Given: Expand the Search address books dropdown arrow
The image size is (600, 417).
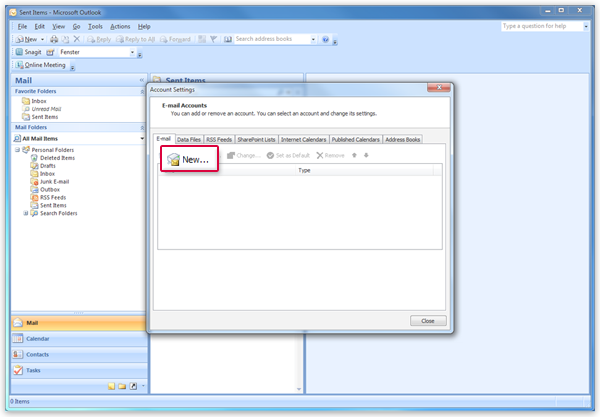Looking at the screenshot, I should pyautogui.click(x=313, y=39).
